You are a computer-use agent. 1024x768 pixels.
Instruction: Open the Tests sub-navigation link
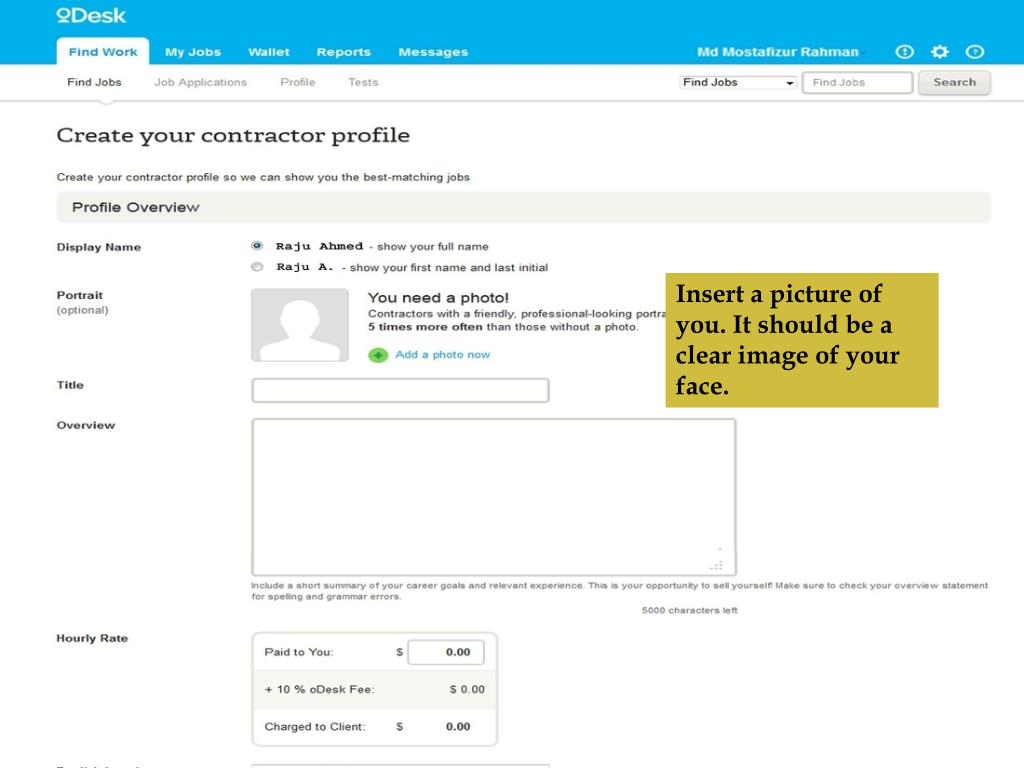click(x=363, y=82)
